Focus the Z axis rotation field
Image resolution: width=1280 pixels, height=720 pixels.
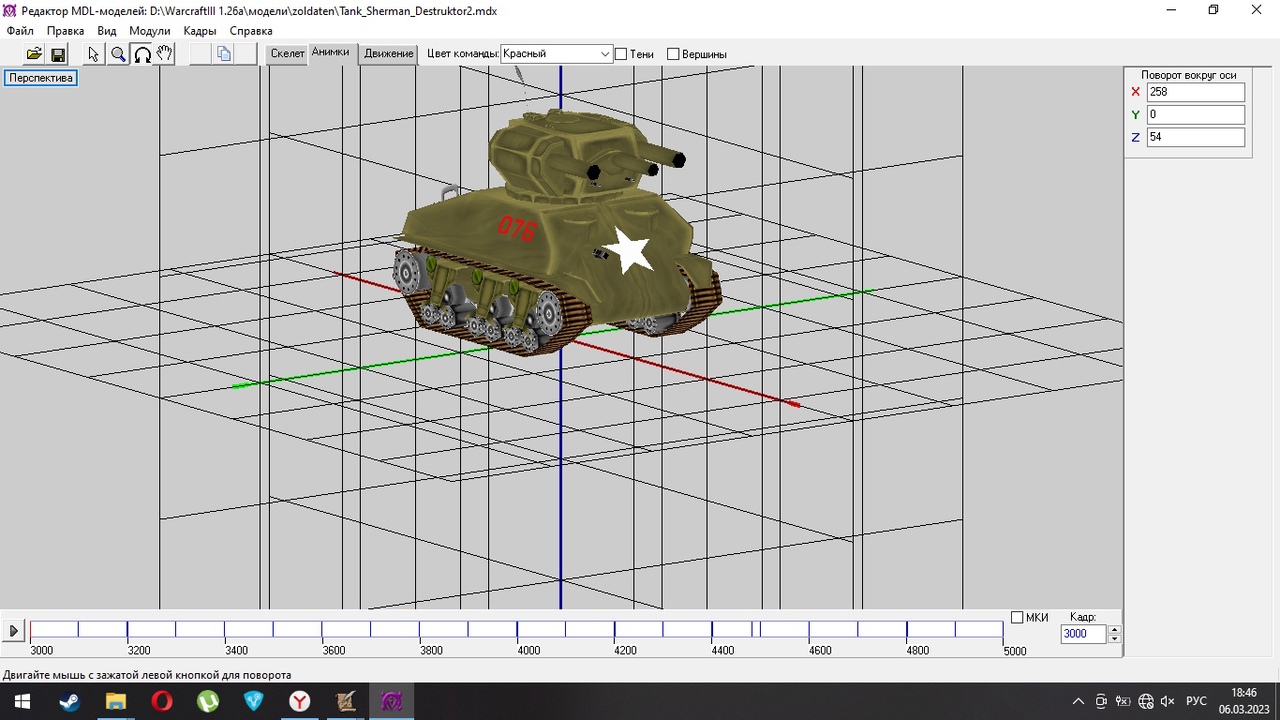(1196, 137)
